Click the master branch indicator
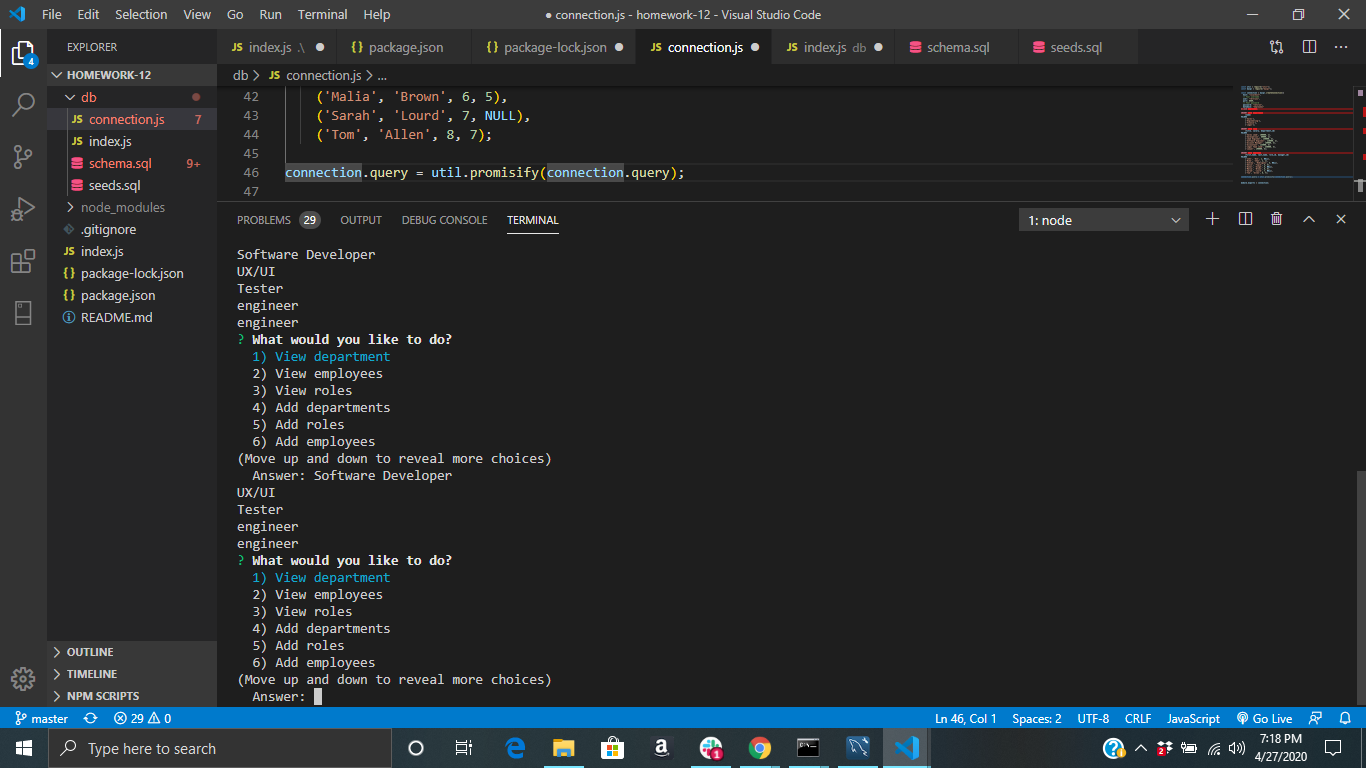 (40, 718)
